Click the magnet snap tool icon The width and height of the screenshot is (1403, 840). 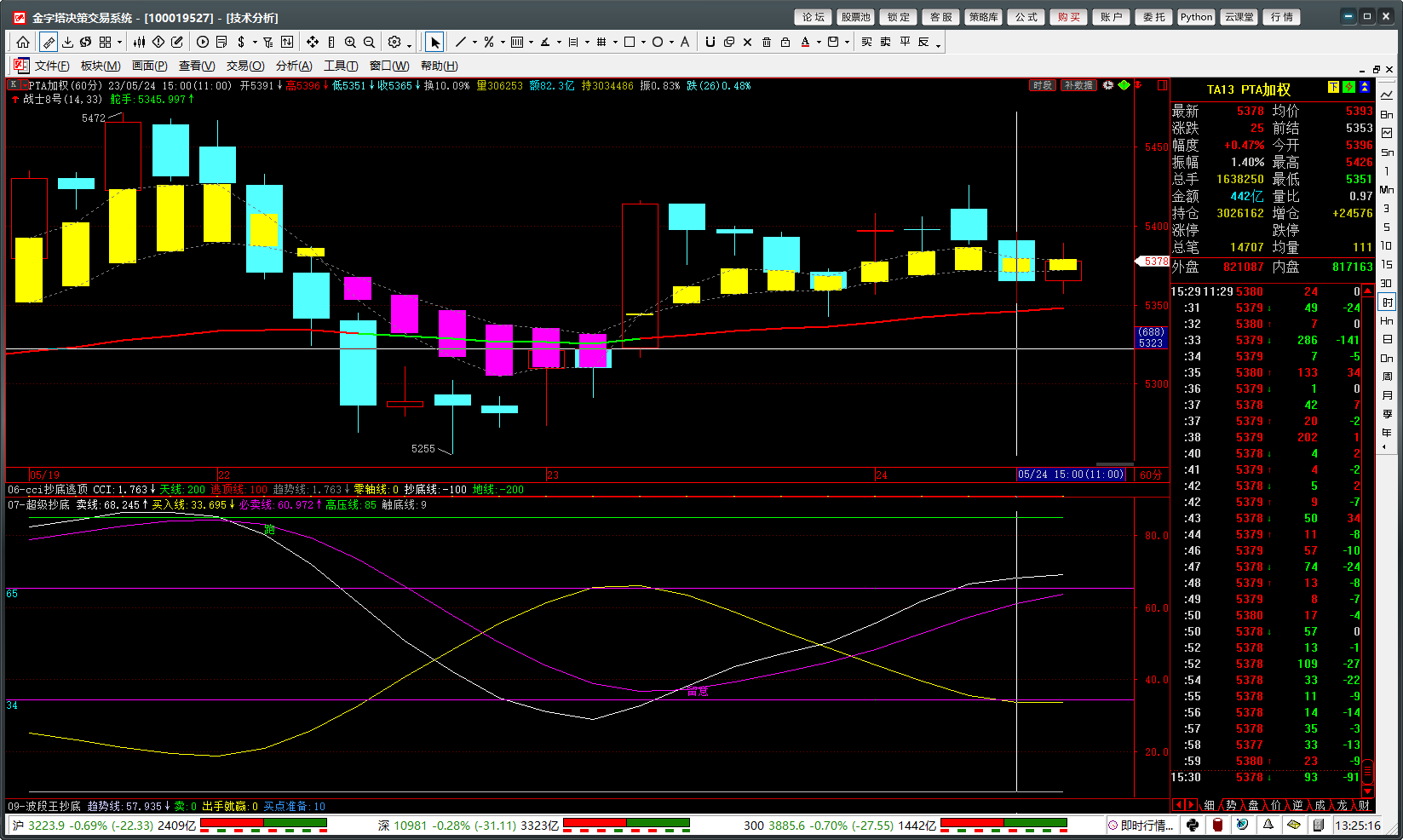point(710,42)
